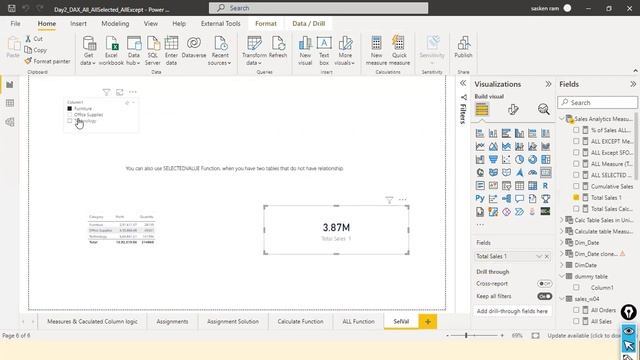The height and width of the screenshot is (360, 640).
Task: Toggle the Cross-report switch
Action: [544, 283]
